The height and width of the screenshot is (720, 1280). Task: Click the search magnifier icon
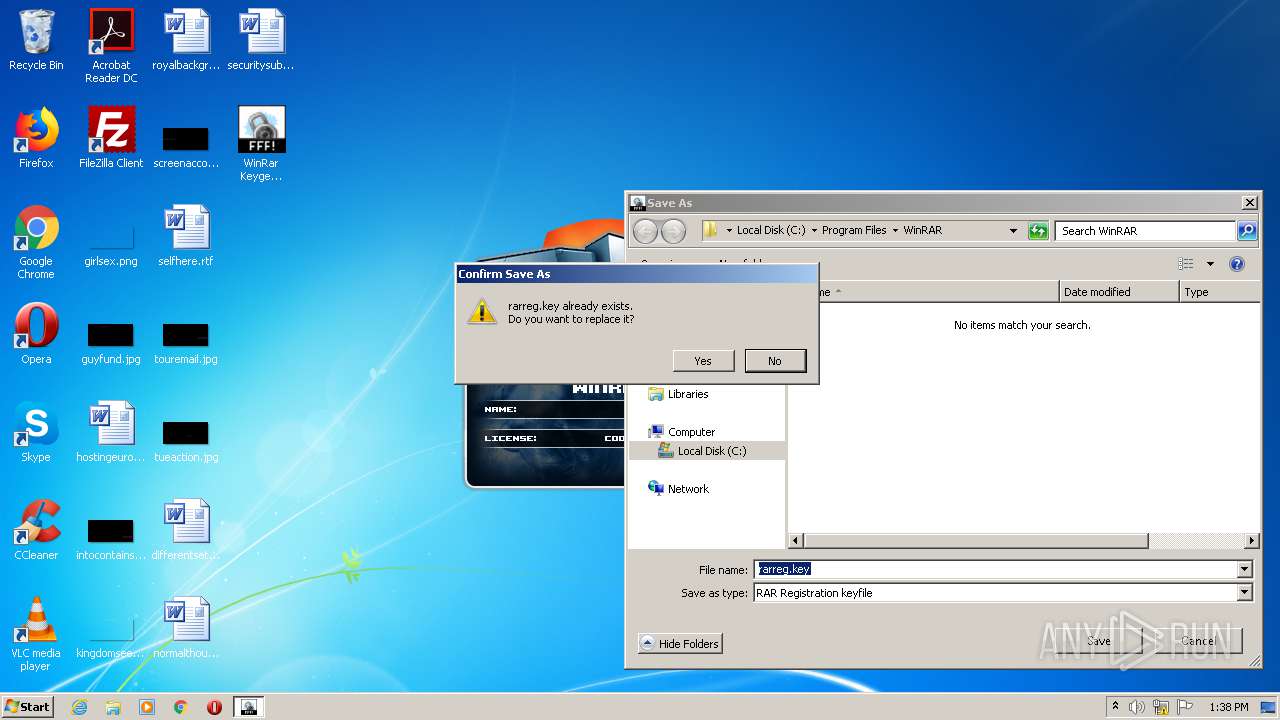click(x=1247, y=231)
